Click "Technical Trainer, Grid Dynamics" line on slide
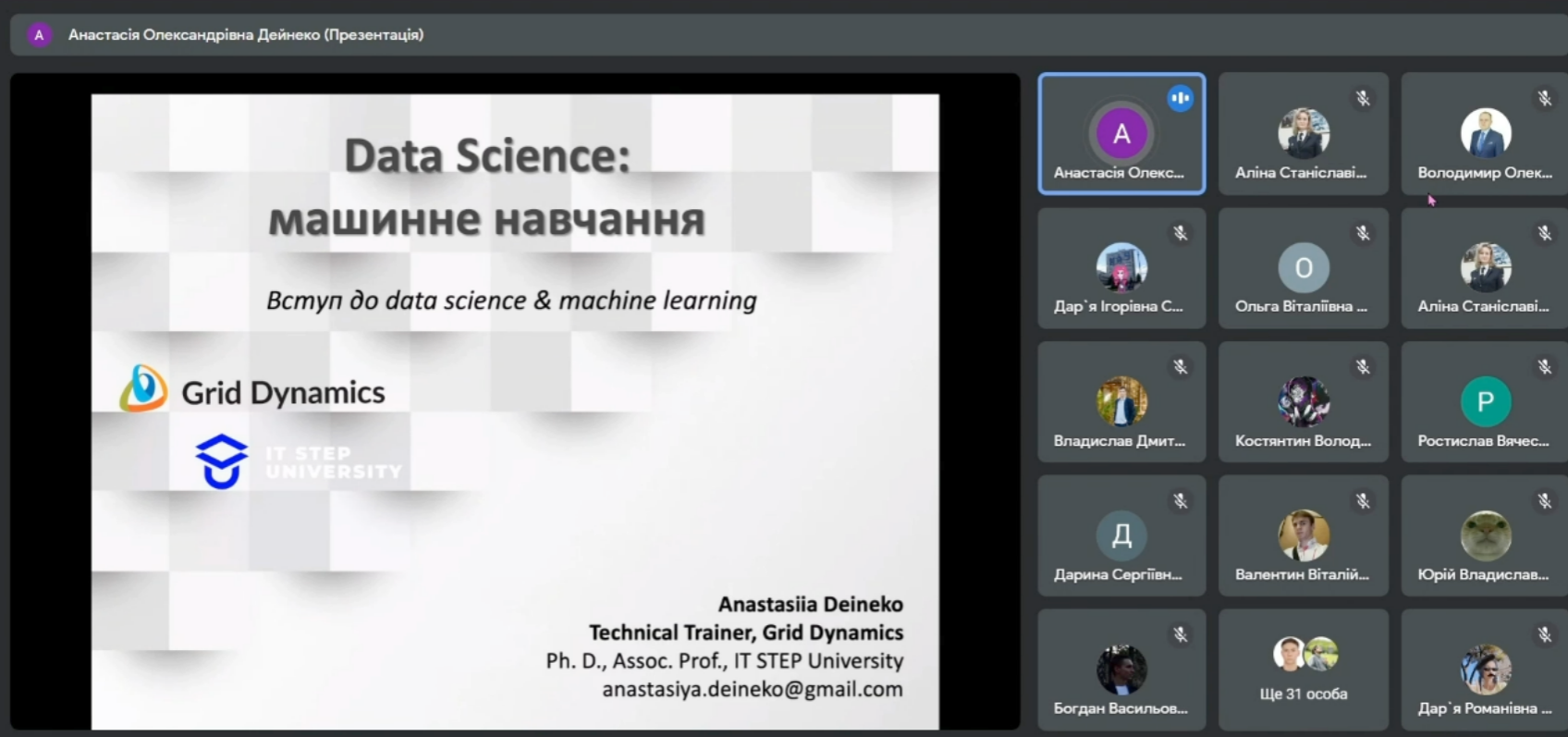This screenshot has height=737, width=1568. [746, 633]
